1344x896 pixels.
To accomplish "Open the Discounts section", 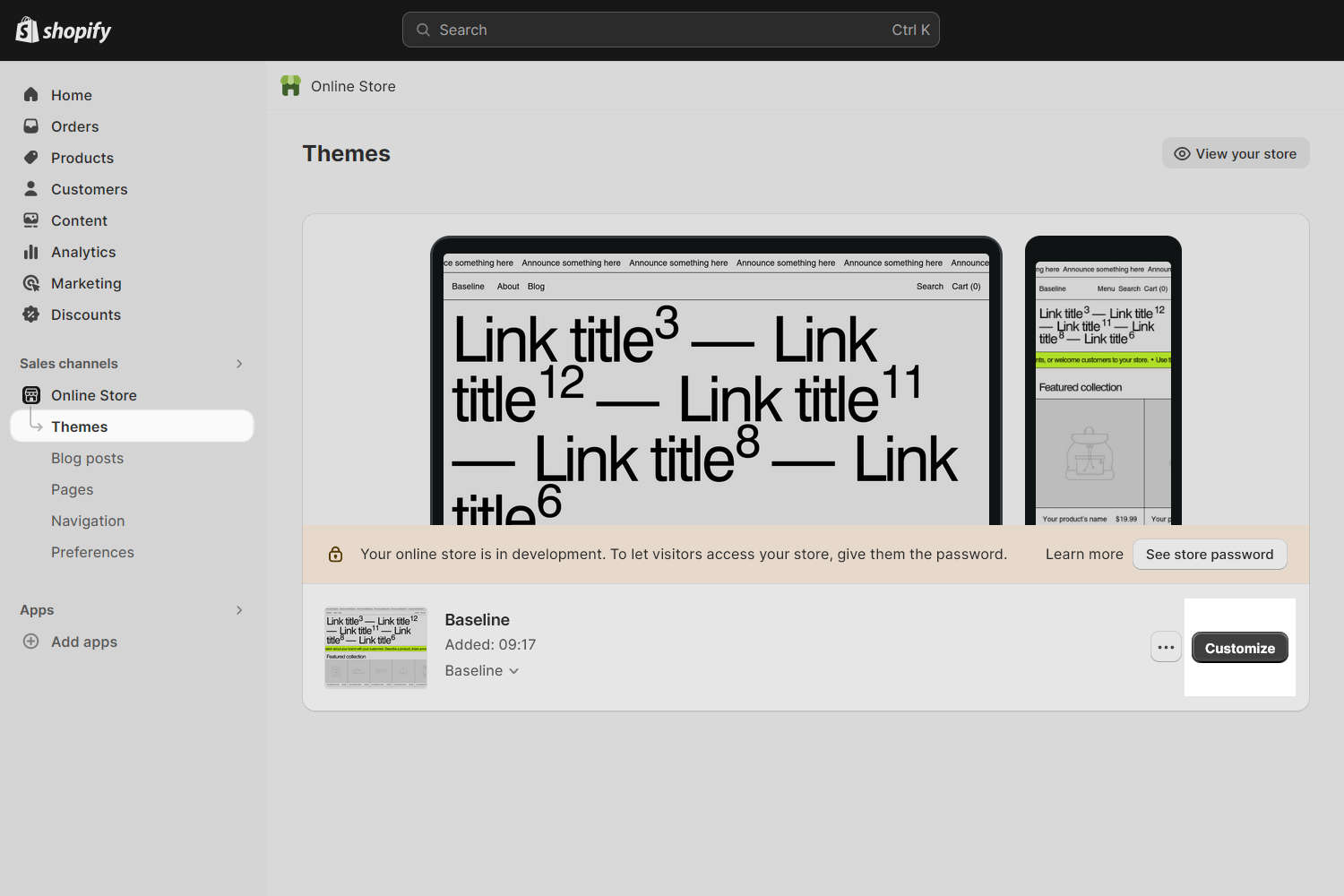I will point(31,314).
